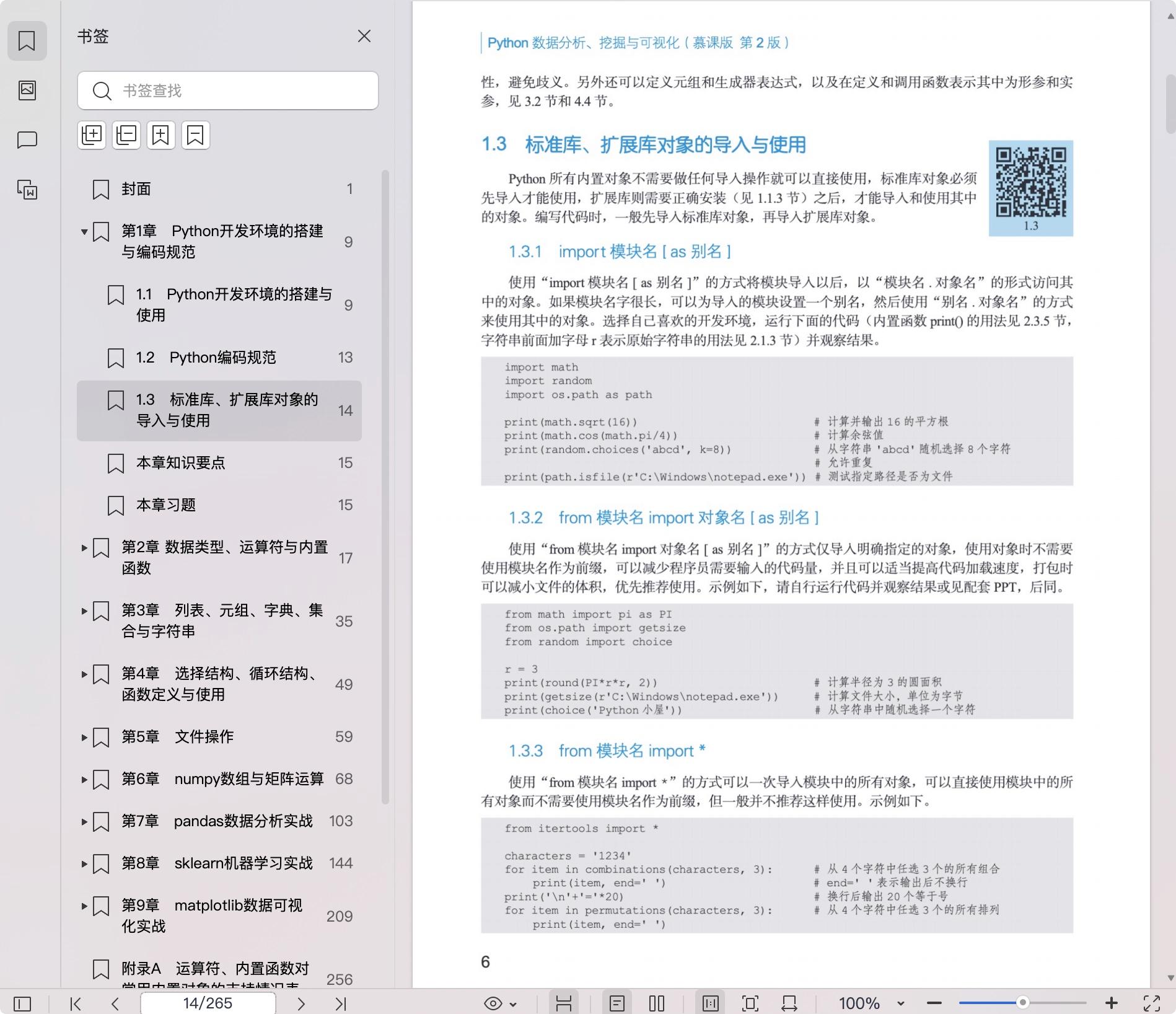Switch to single page view
1176x1014 pixels.
point(617,1003)
